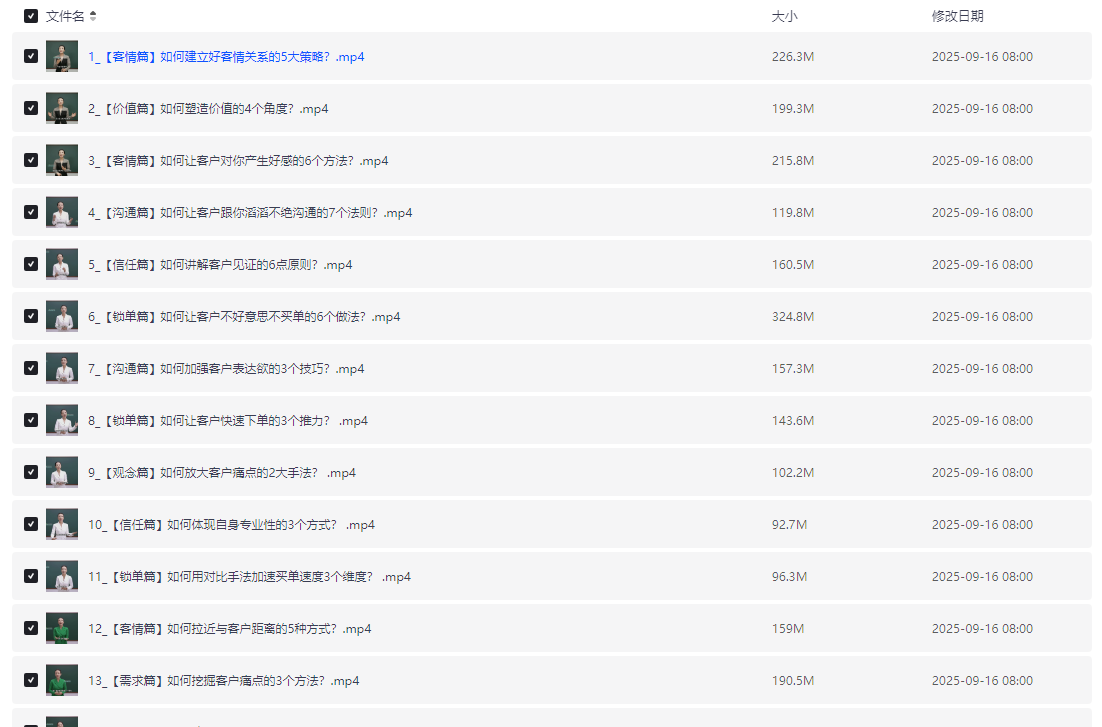Click the 文件名 column header label
Viewport: 1102px width, 727px height.
[x=65, y=16]
